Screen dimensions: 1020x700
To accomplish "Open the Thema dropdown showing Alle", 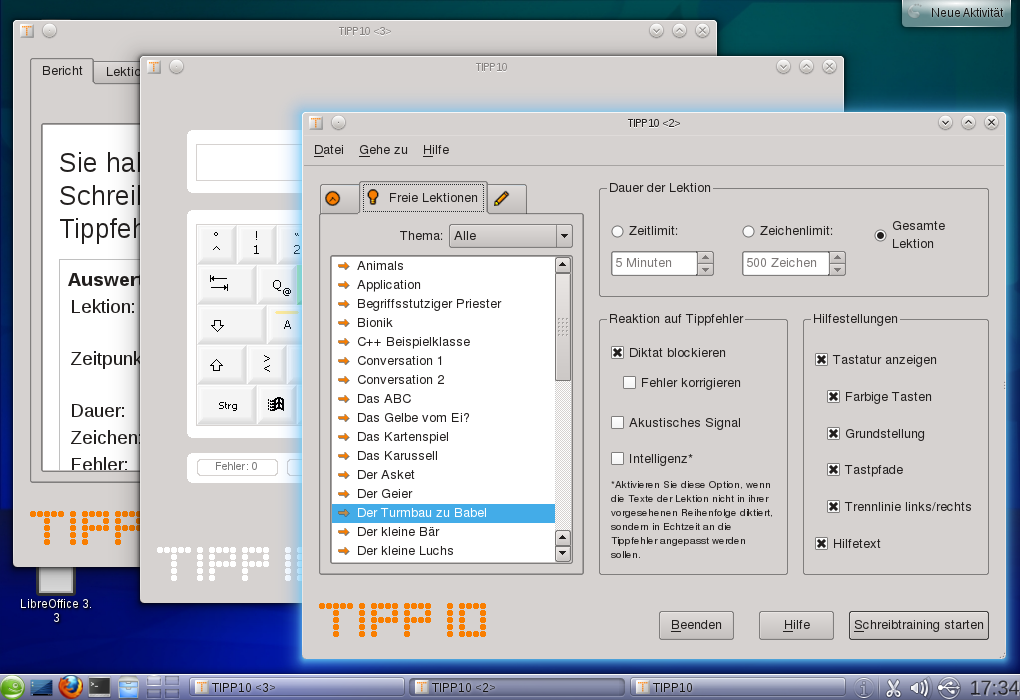I will click(511, 236).
